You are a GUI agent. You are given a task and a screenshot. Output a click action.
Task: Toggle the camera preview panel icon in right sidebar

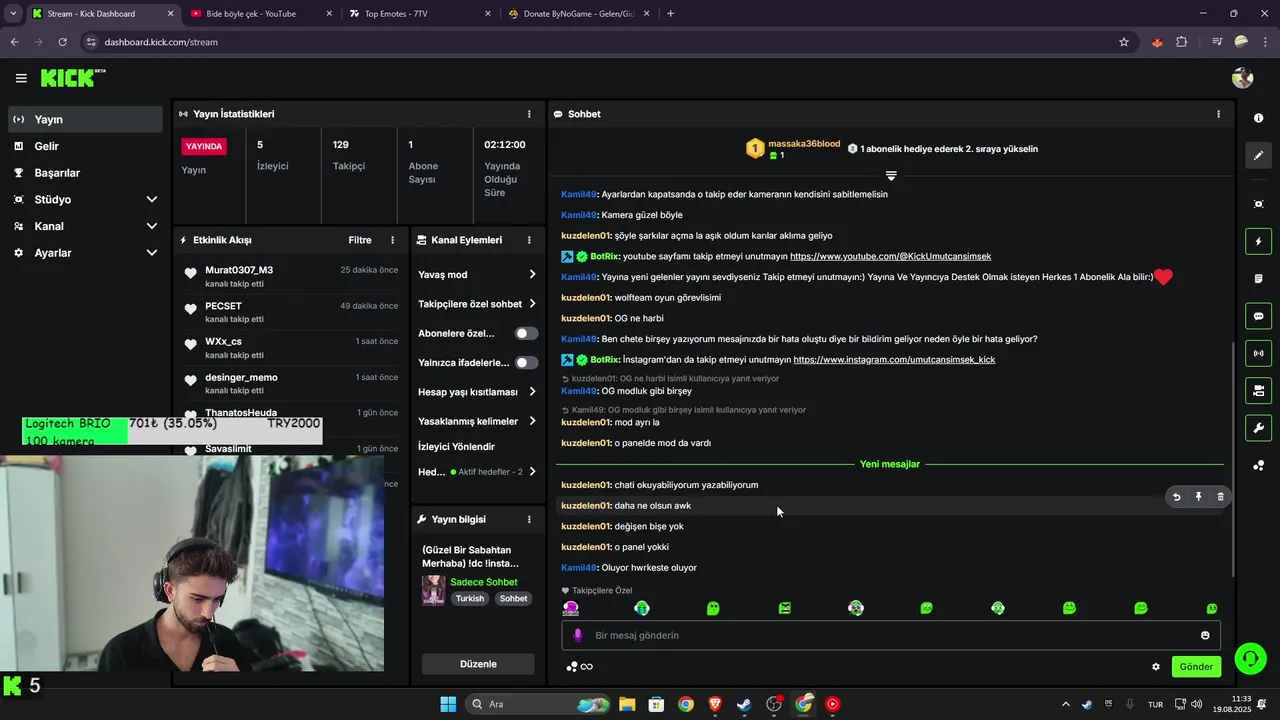1258,390
